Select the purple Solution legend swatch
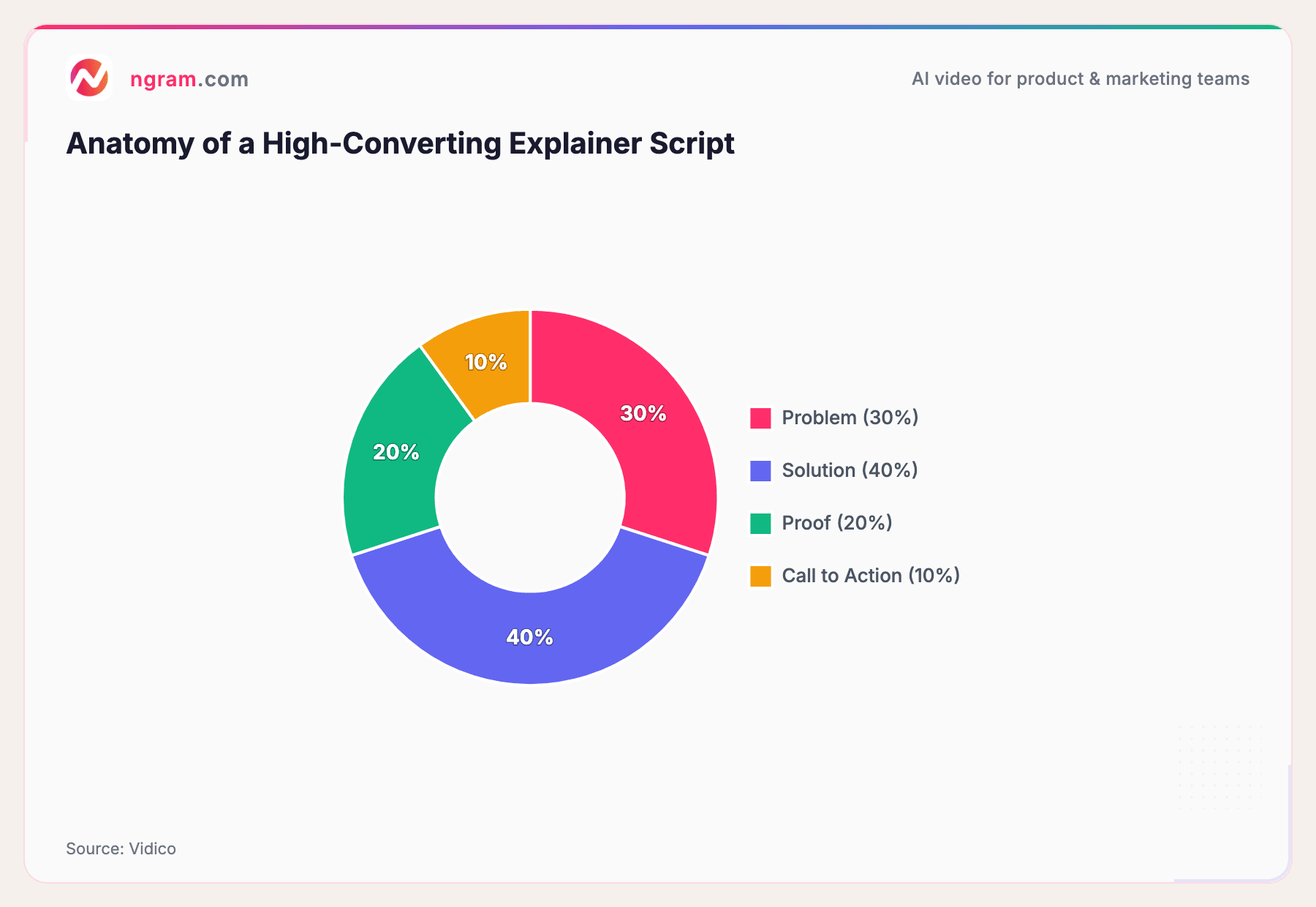Viewport: 1316px width, 907px height. click(760, 470)
